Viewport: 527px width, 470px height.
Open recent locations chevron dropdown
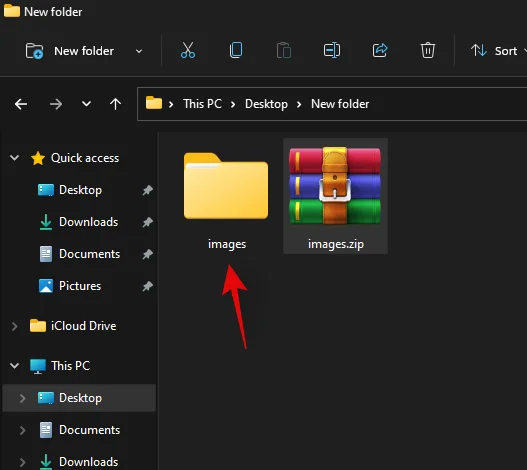tap(86, 104)
